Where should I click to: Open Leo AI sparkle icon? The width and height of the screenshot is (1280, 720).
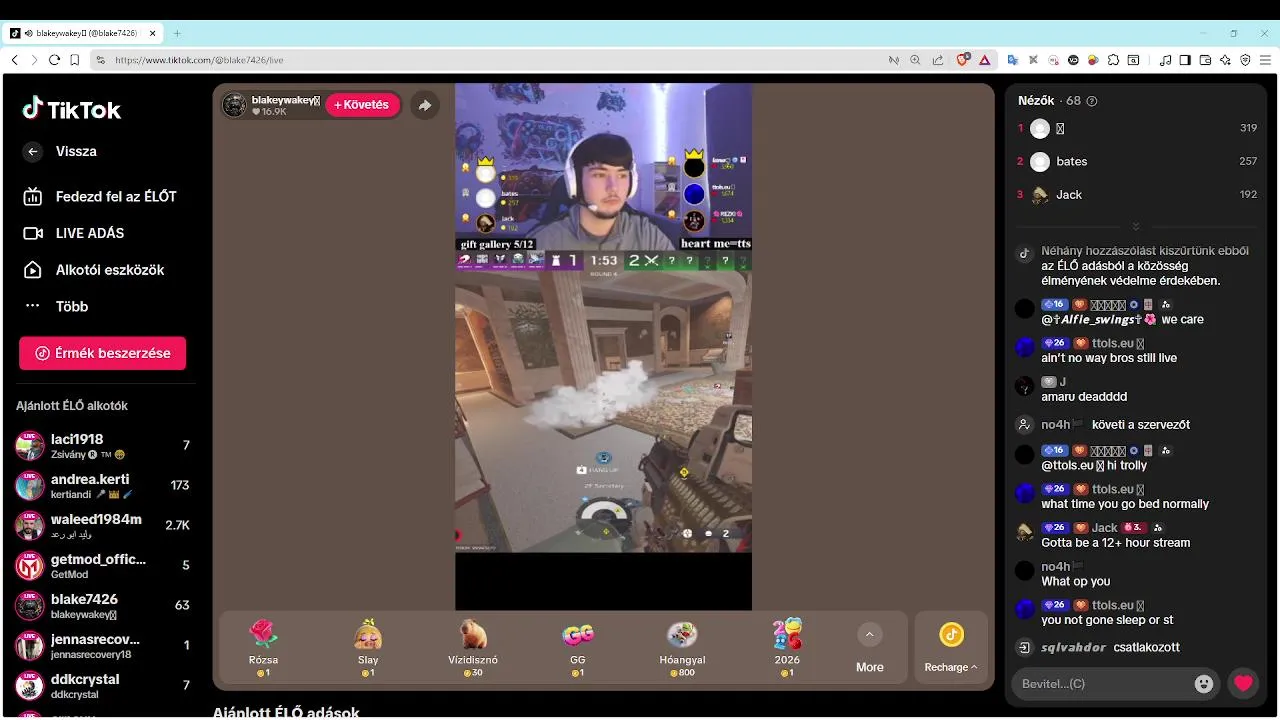1225,60
